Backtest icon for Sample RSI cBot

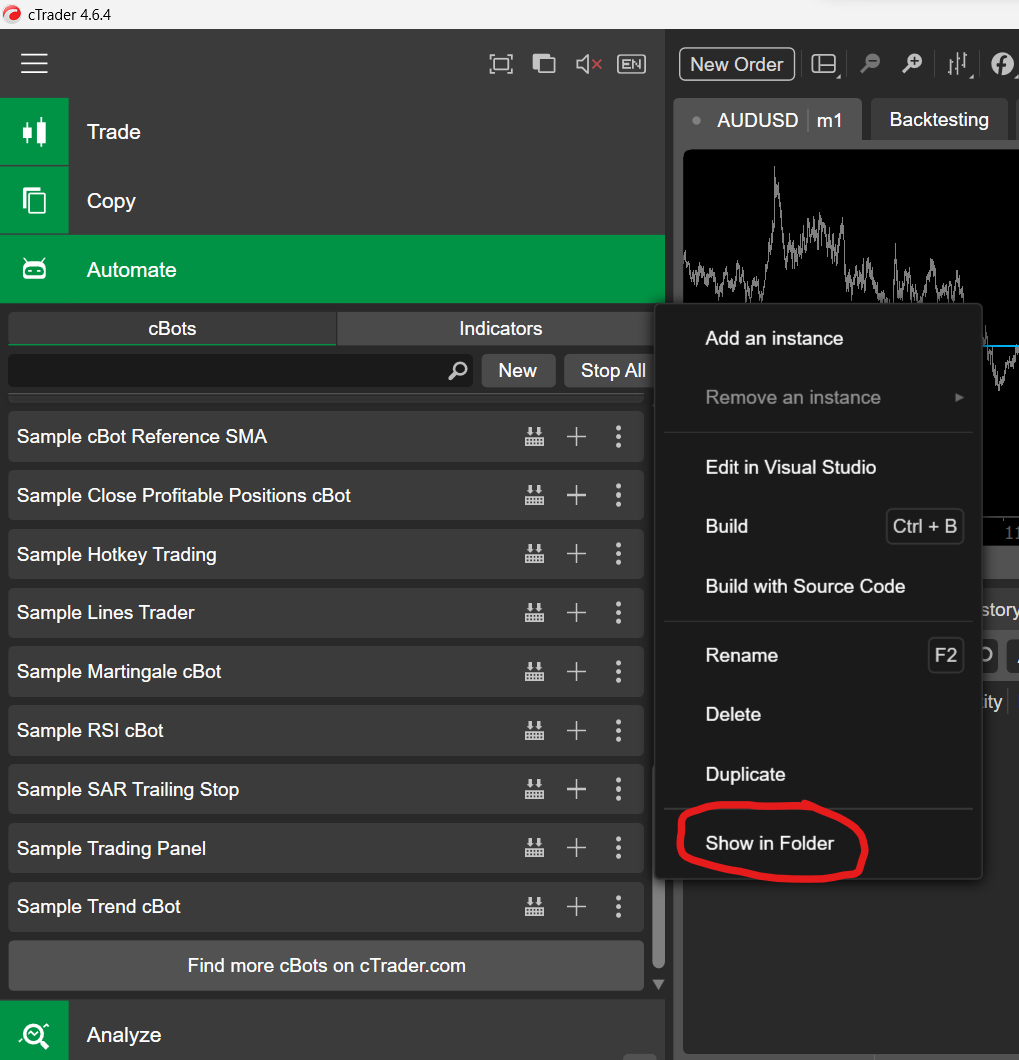534,730
